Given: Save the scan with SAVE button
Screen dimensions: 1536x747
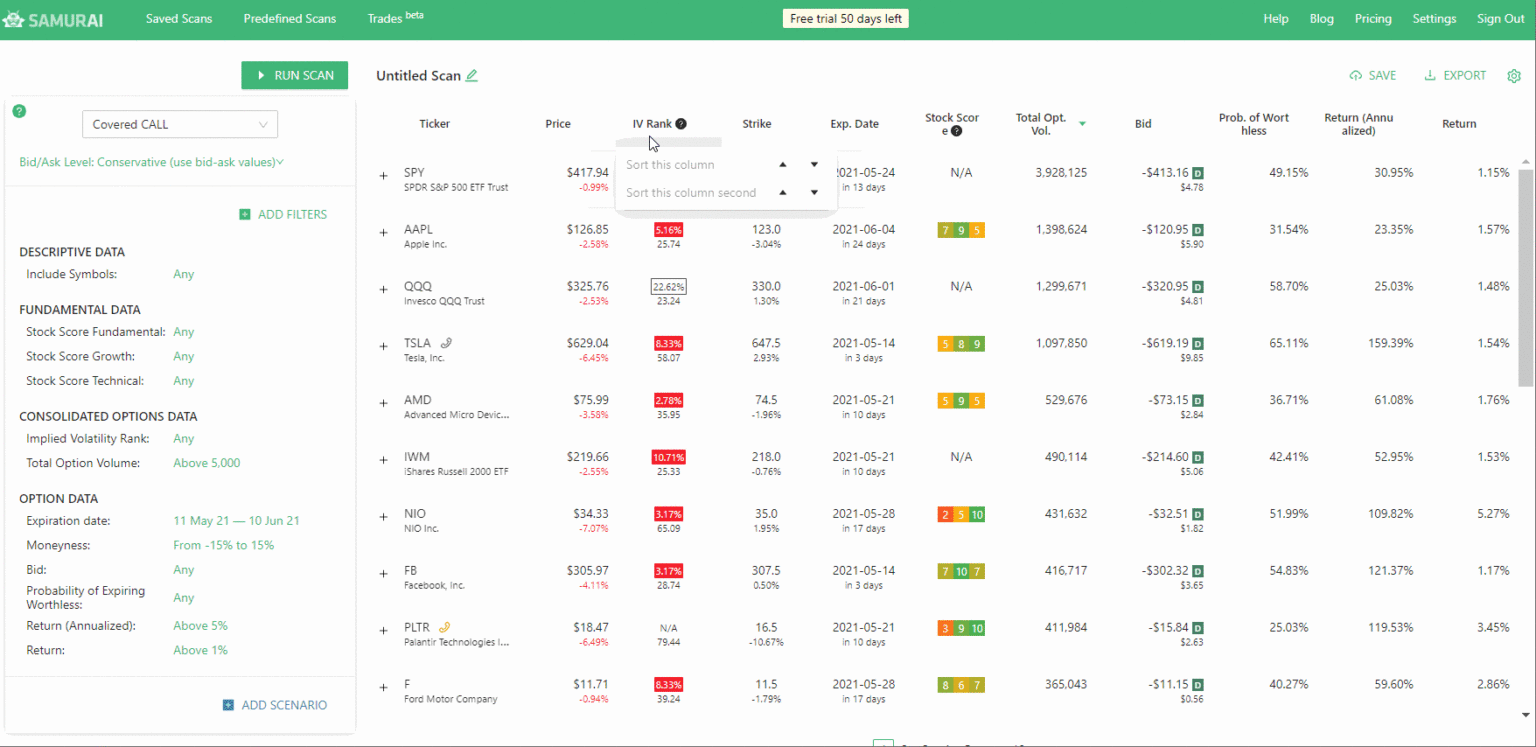Looking at the screenshot, I should (1373, 76).
